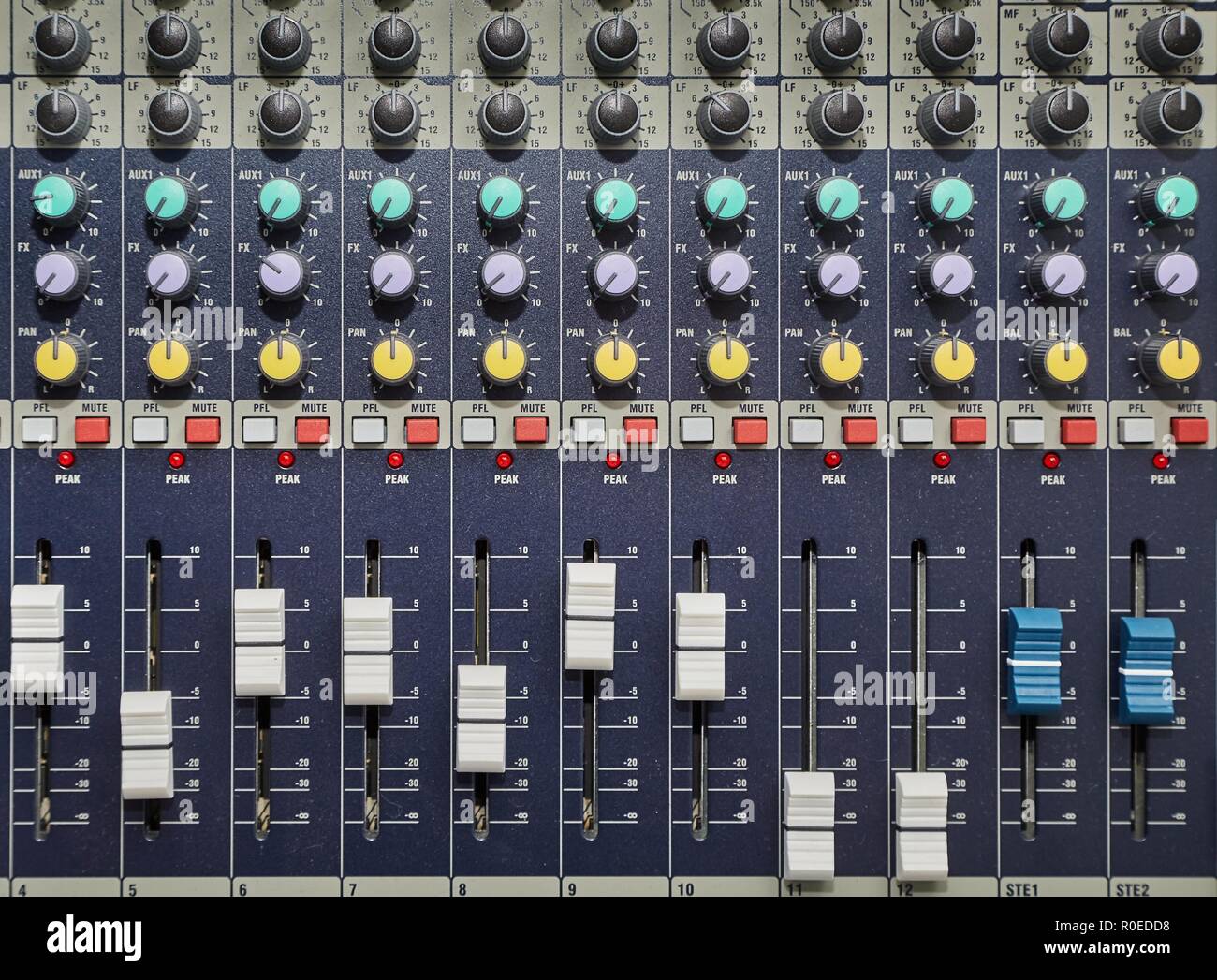Click the blue STE2 fader cap
Viewport: 1217px width, 980px height.
[1147, 670]
